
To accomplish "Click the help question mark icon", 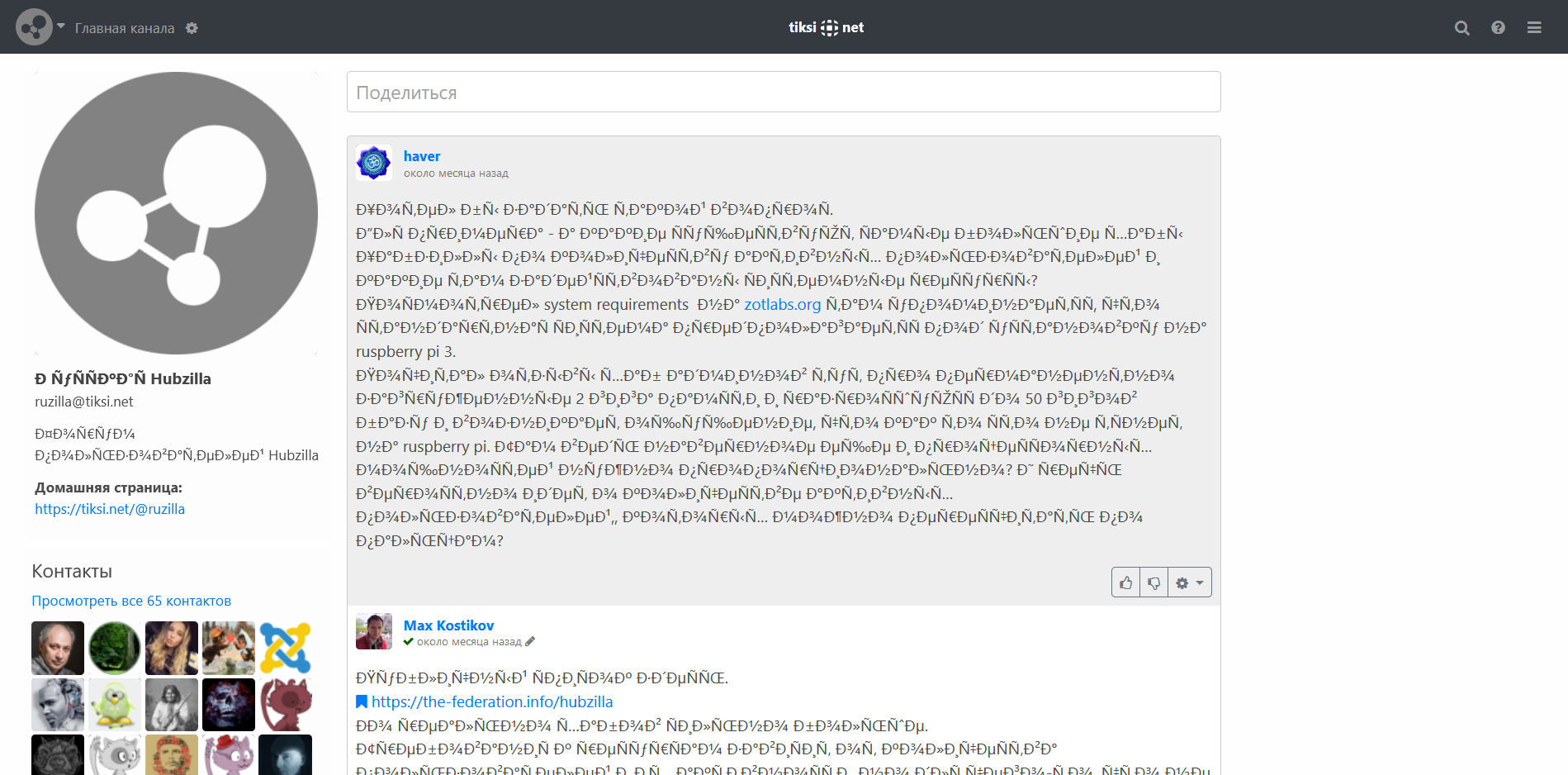I will coord(1498,28).
